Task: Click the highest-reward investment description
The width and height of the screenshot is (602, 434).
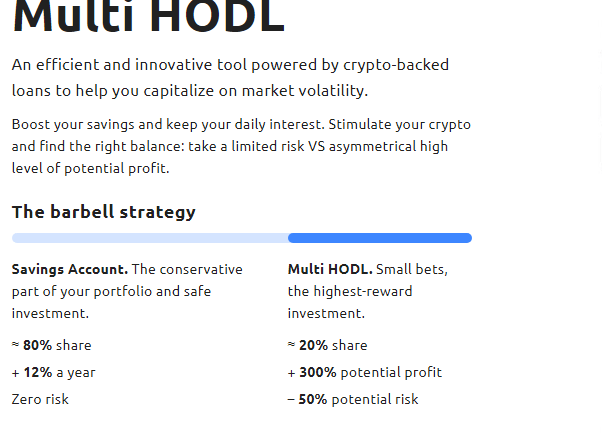Action: click(350, 302)
